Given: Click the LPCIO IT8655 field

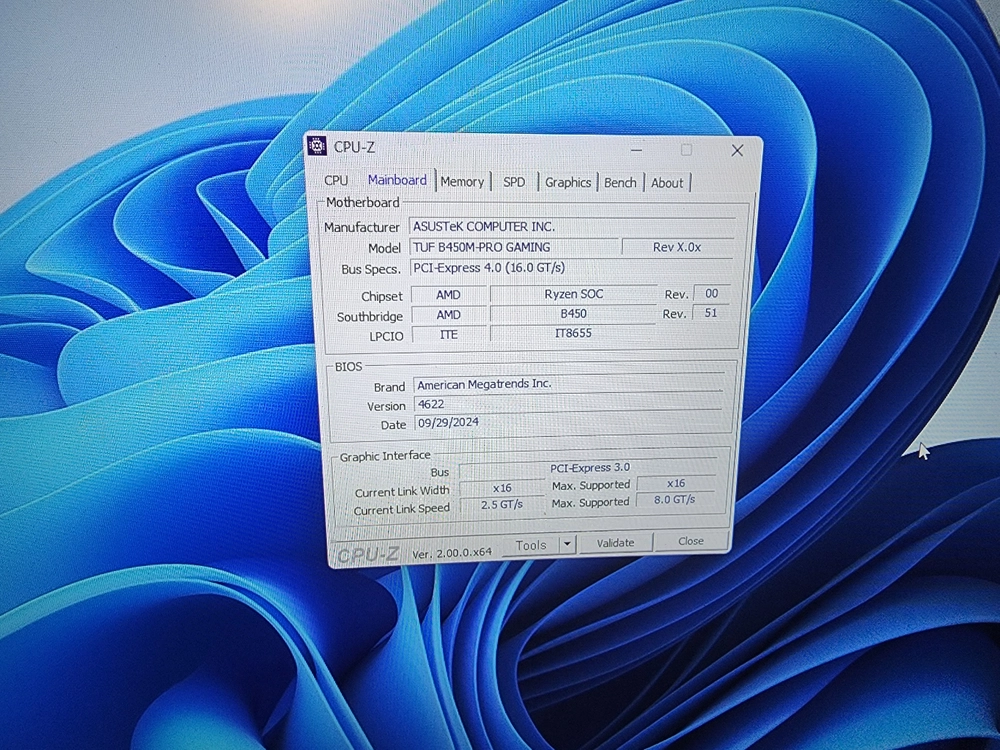Looking at the screenshot, I should click(x=573, y=333).
